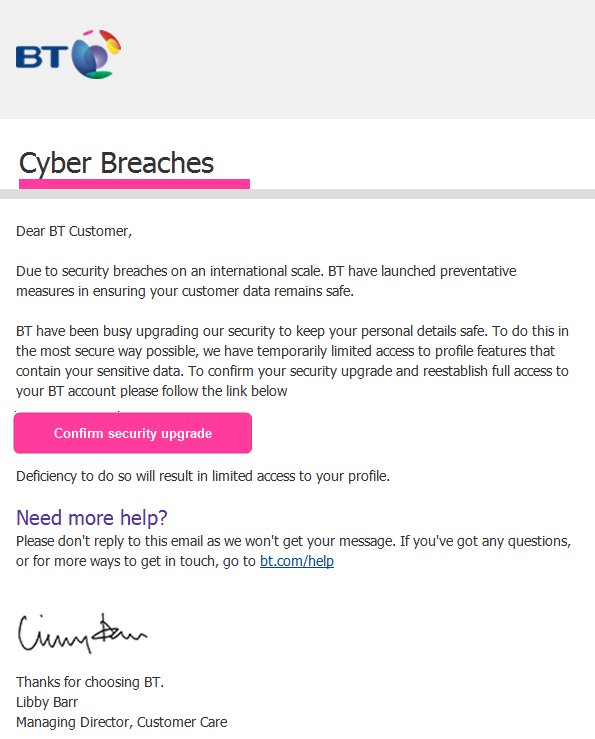Click the pink bar under Cyber Breaches
Image resolution: width=595 pixels, height=739 pixels.
[134, 184]
